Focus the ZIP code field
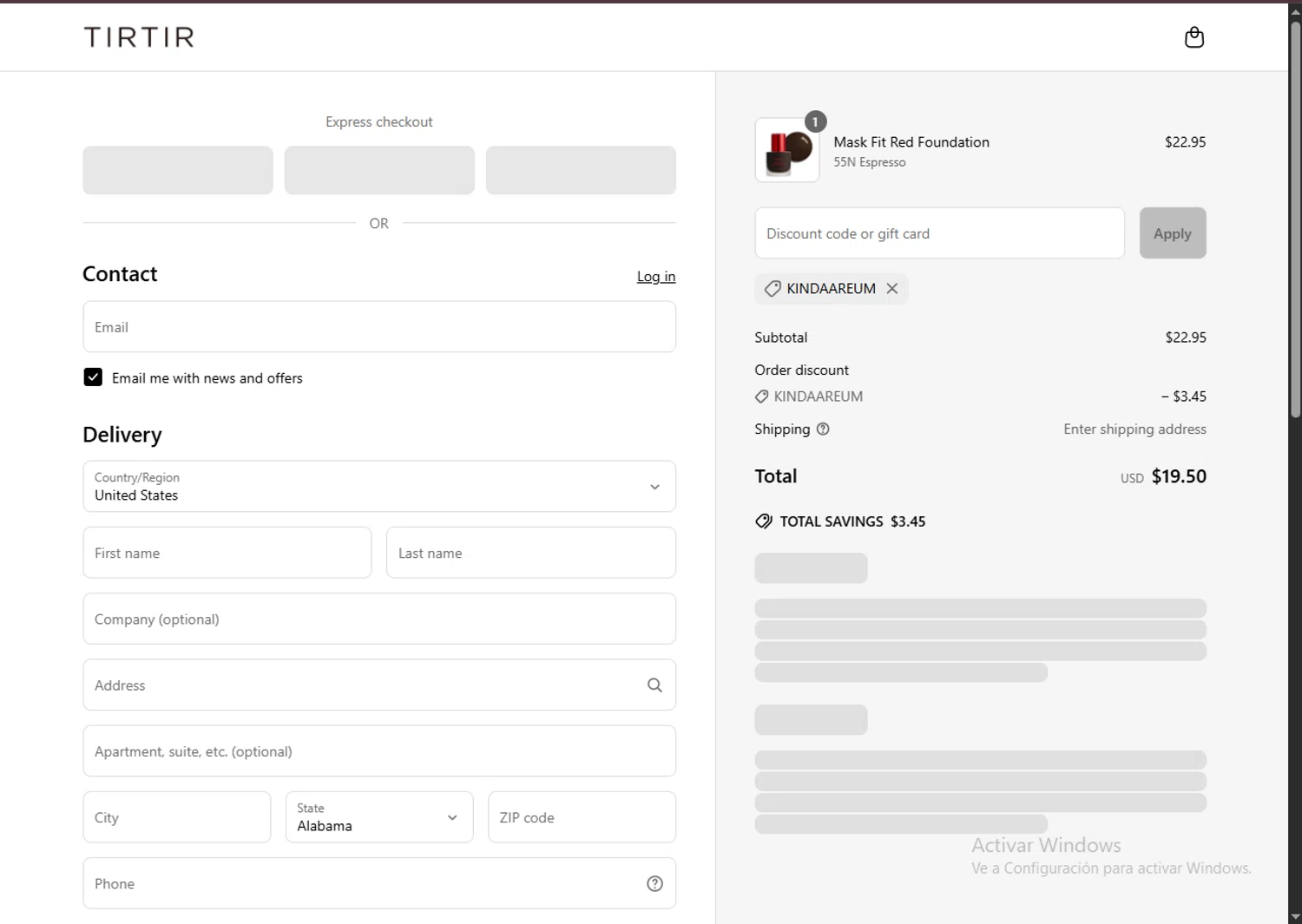The height and width of the screenshot is (924, 1302). [582, 817]
